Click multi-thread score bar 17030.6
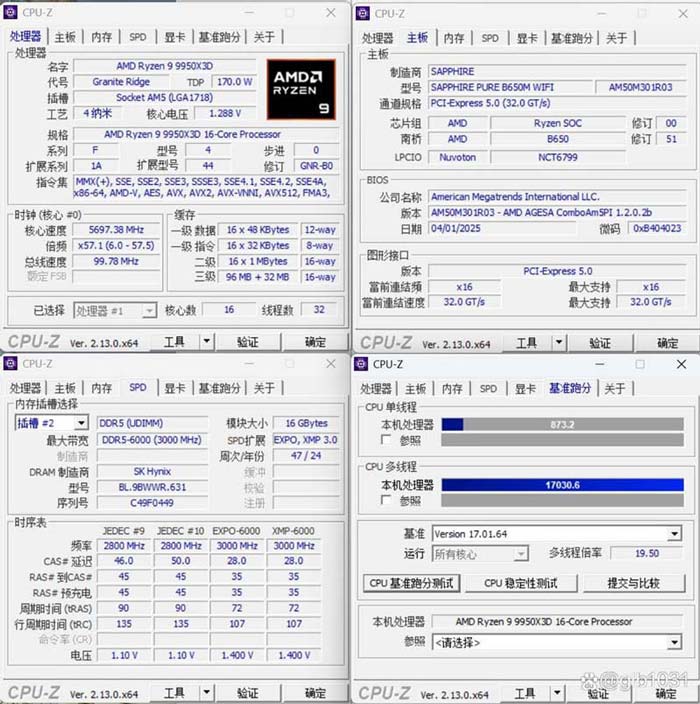 click(563, 485)
